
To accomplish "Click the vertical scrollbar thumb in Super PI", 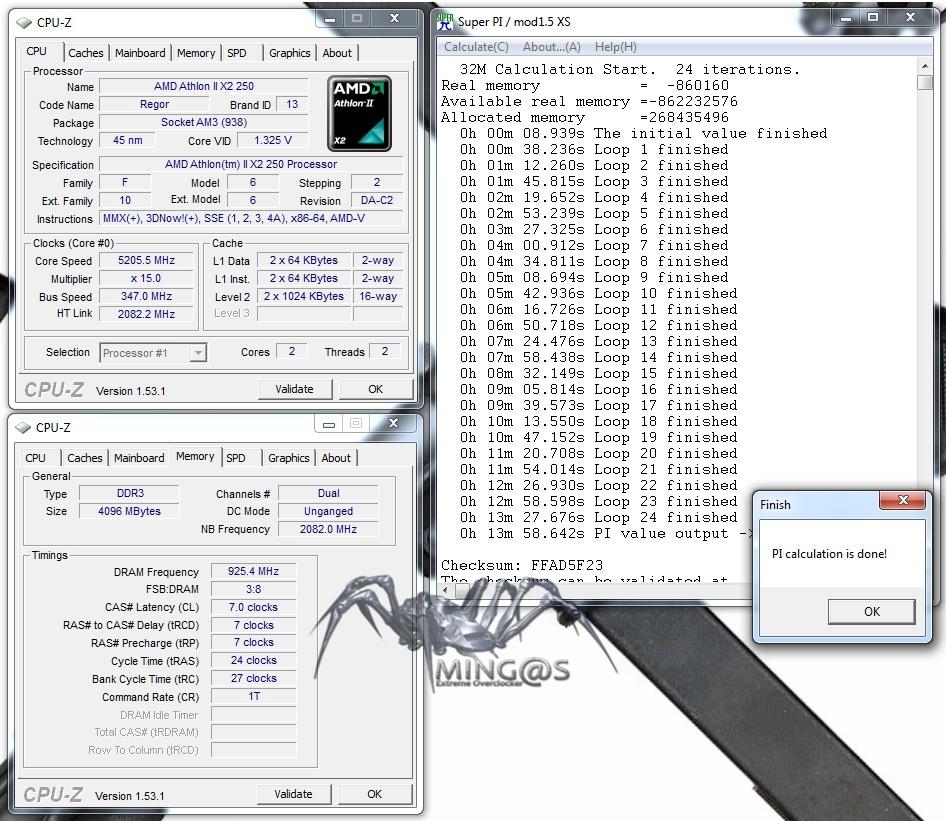I will point(924,82).
